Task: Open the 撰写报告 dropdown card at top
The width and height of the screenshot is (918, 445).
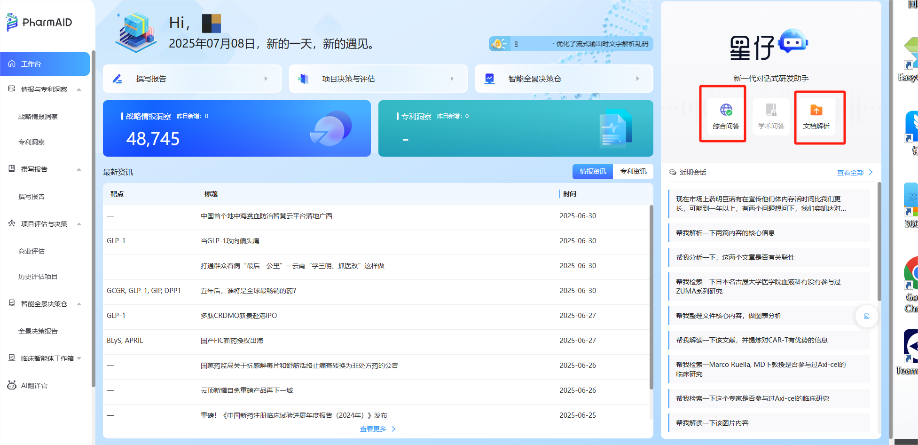Action: tap(192, 78)
